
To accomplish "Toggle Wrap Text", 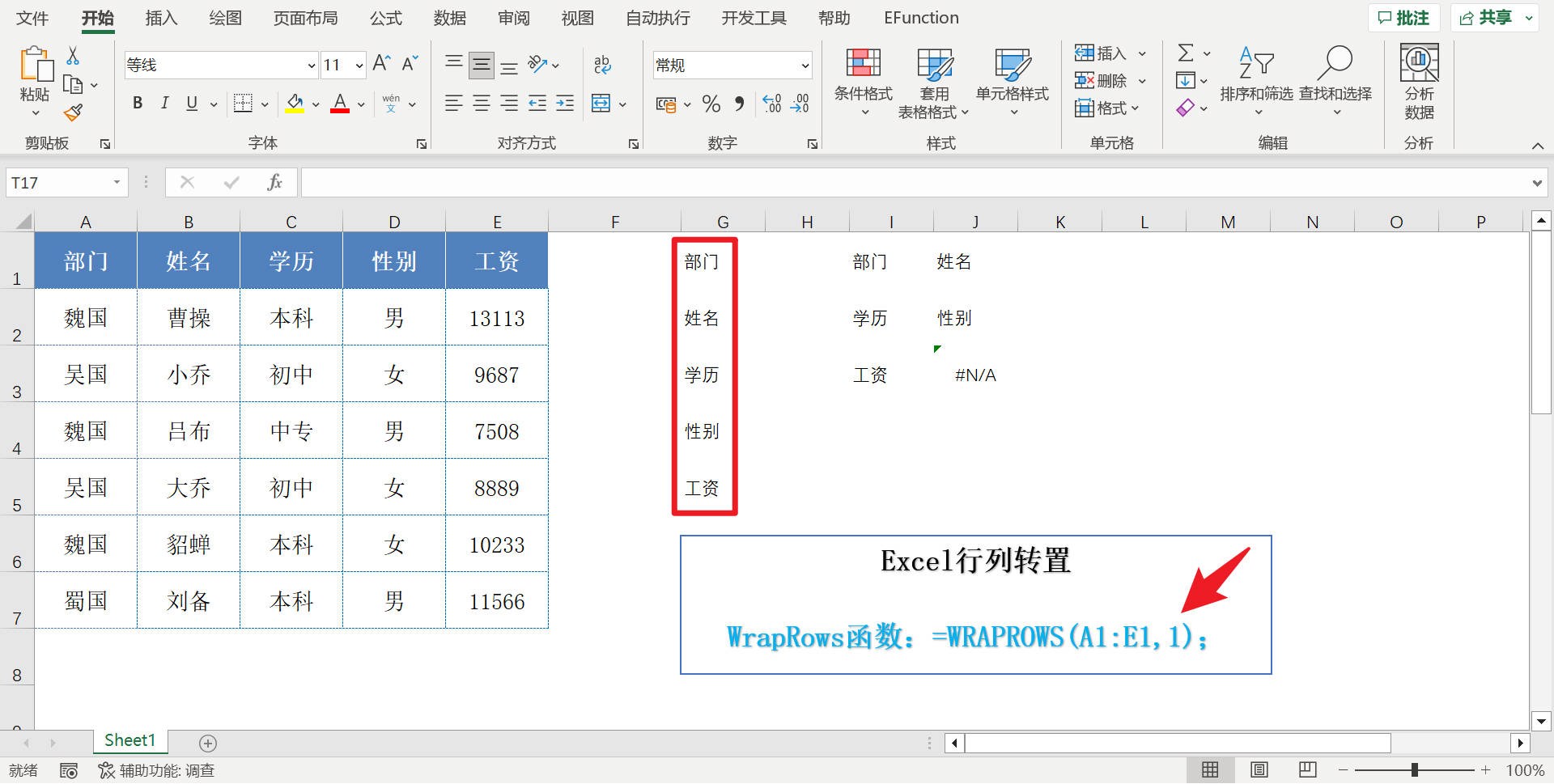I will point(602,64).
